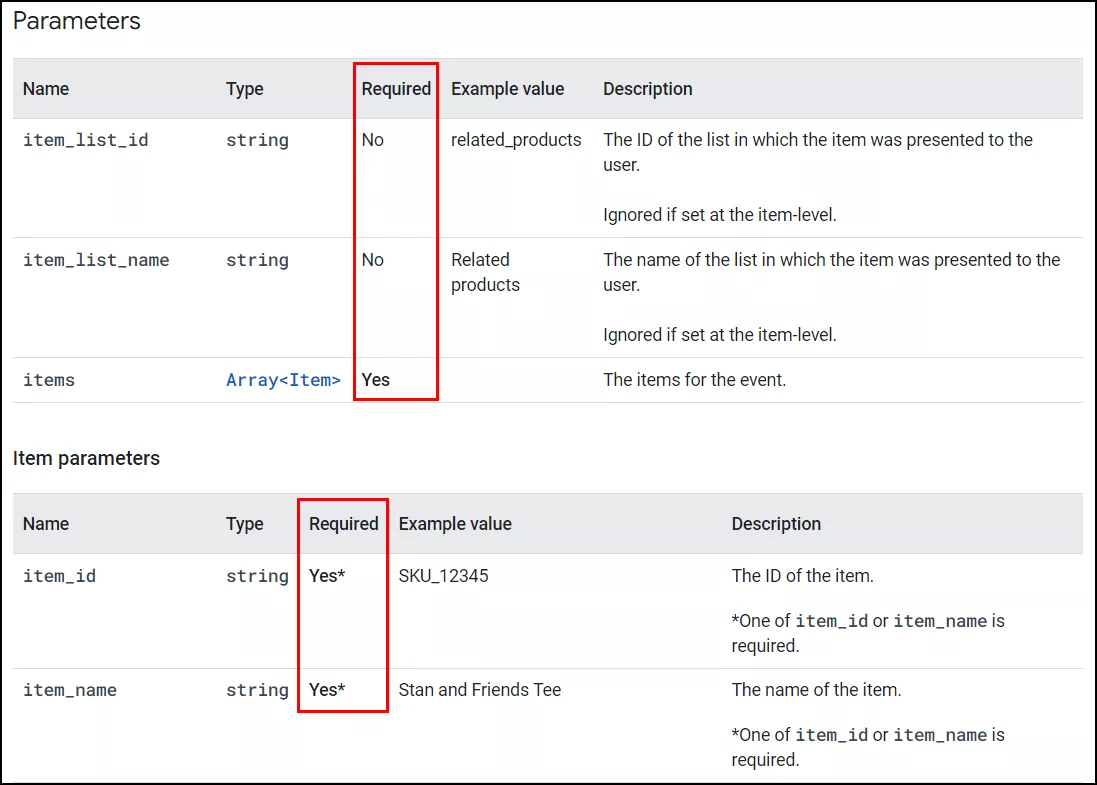Viewport: 1097px width, 785px height.
Task: Click the 'items' parameter name cell
Action: click(x=49, y=380)
